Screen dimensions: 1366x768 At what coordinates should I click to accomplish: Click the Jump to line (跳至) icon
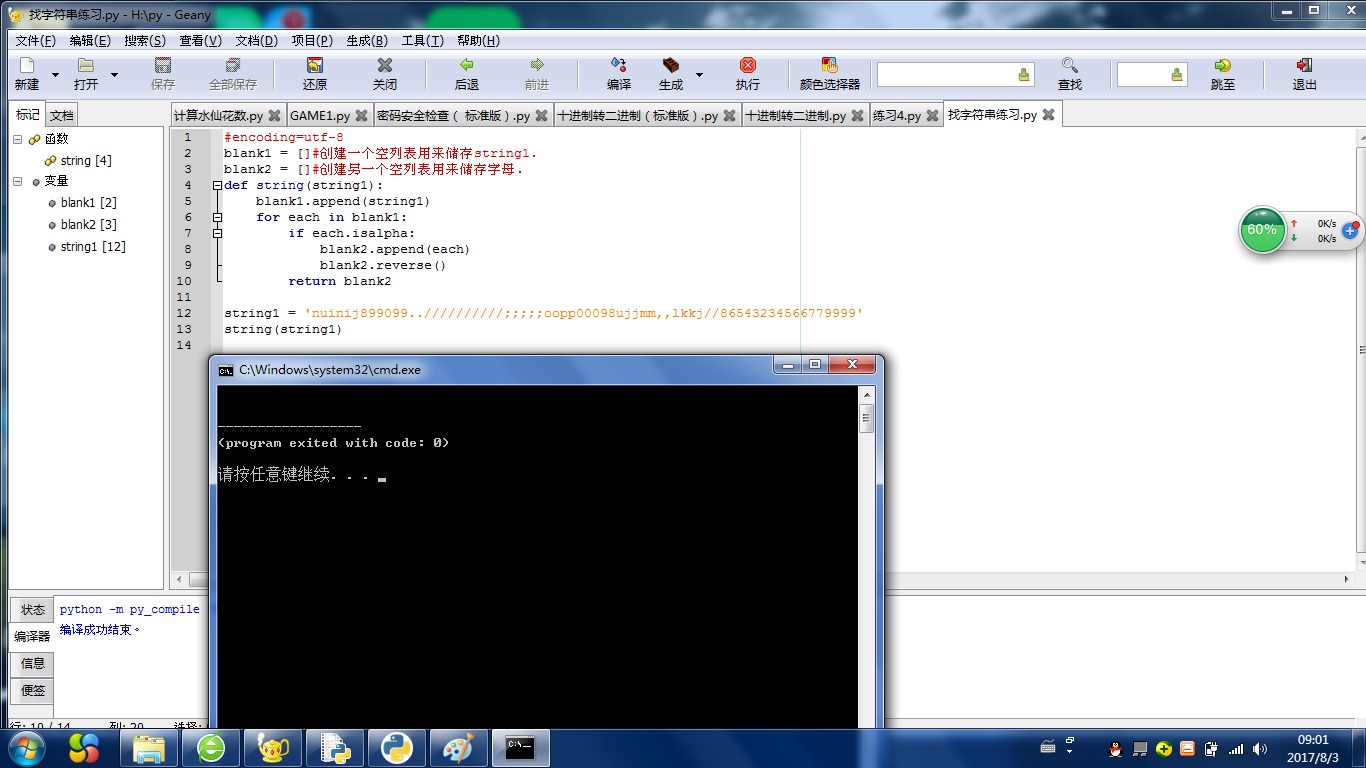click(1222, 66)
